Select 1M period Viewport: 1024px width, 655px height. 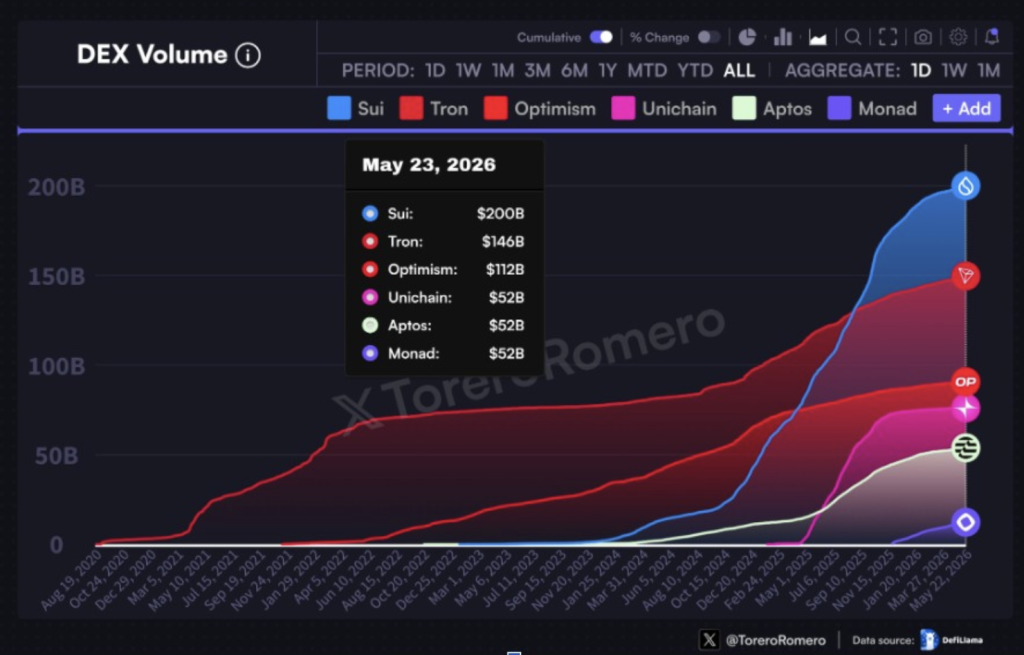click(503, 71)
